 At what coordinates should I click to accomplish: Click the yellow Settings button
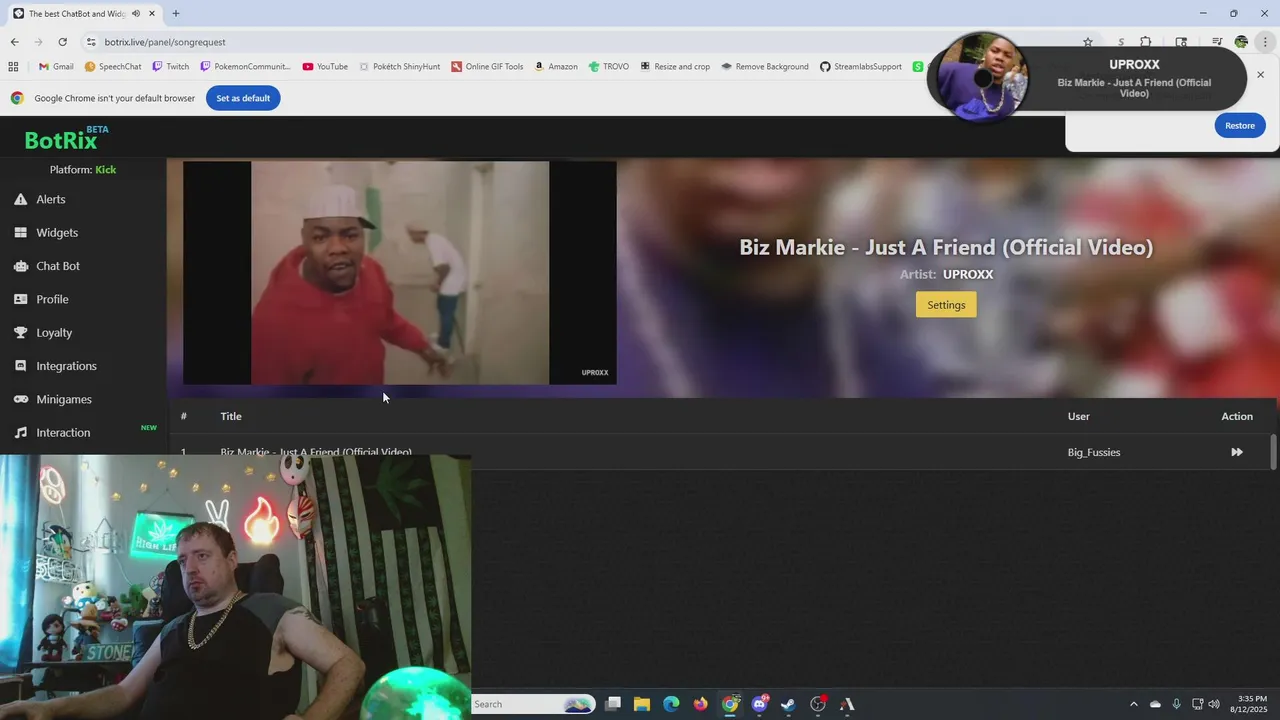pyautogui.click(x=946, y=305)
